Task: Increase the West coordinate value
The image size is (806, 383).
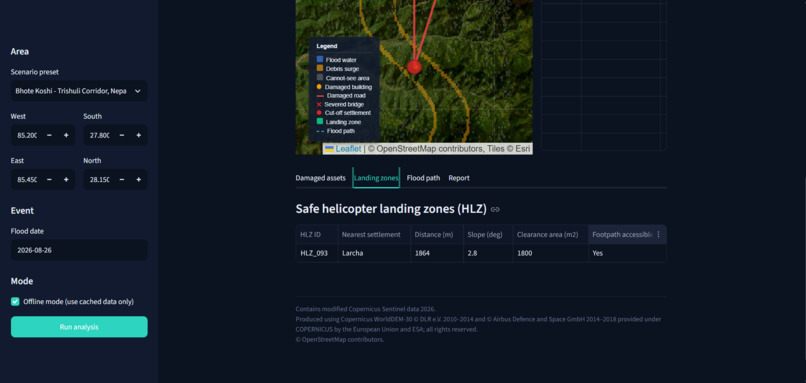Action: 66,135
